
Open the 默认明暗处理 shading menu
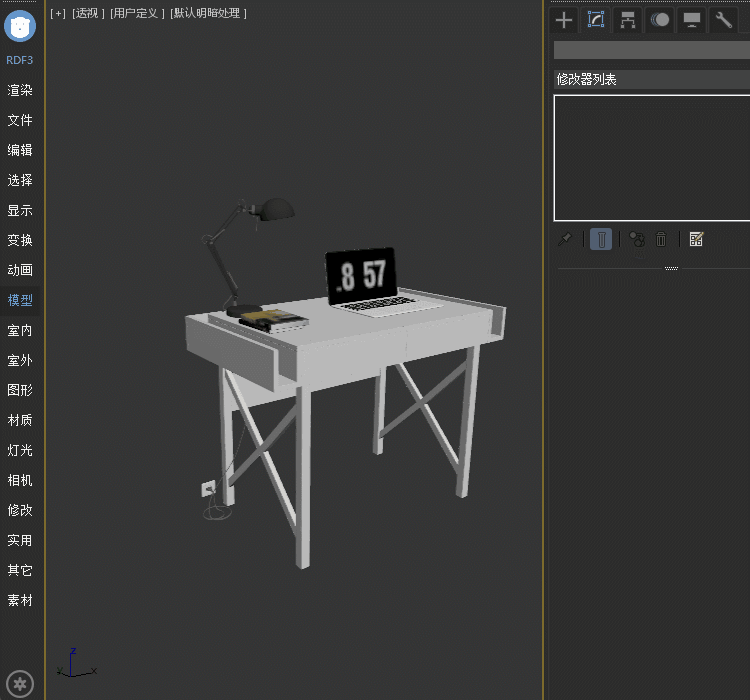point(208,13)
